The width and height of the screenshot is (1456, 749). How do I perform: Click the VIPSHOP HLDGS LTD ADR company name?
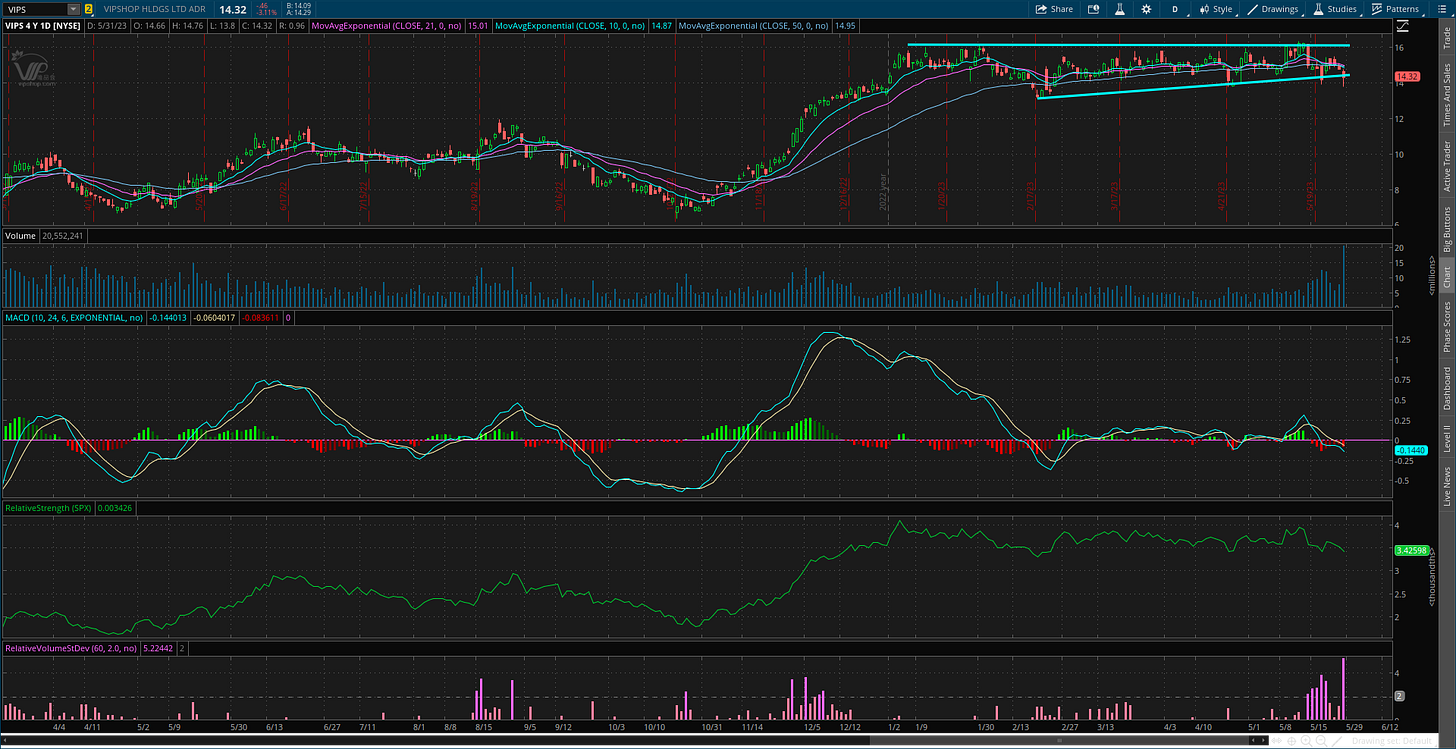point(152,9)
